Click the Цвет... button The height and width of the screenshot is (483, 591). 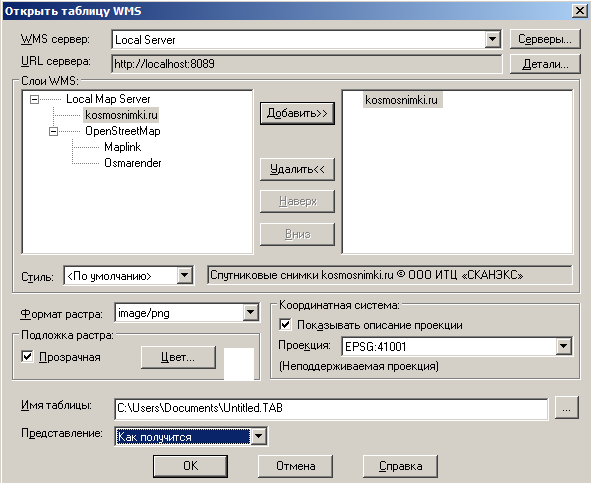point(178,357)
